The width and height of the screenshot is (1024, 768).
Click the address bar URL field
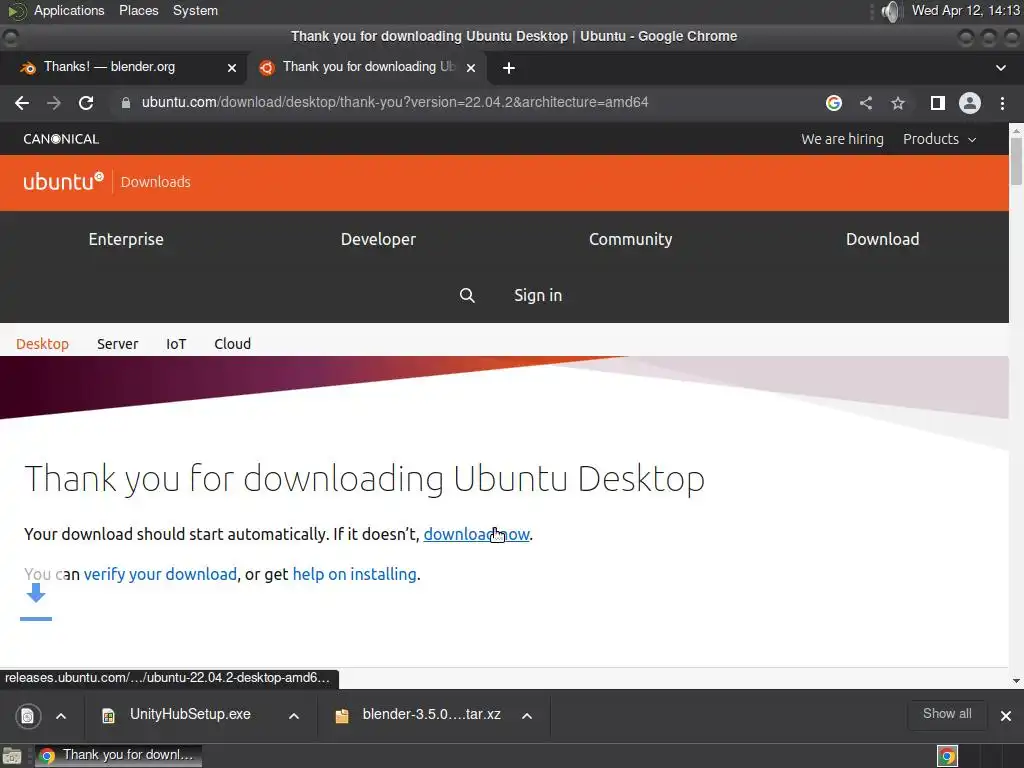pos(394,103)
